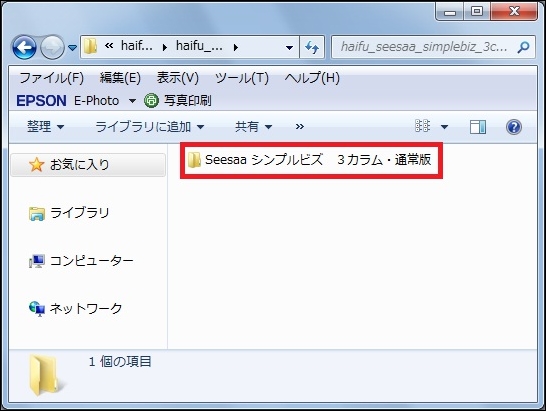
Task: Go back with the blue arrow button
Action: click(x=24, y=47)
